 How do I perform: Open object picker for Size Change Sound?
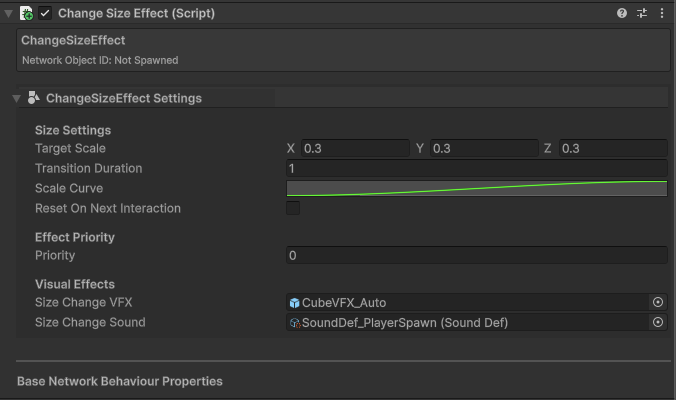658,322
